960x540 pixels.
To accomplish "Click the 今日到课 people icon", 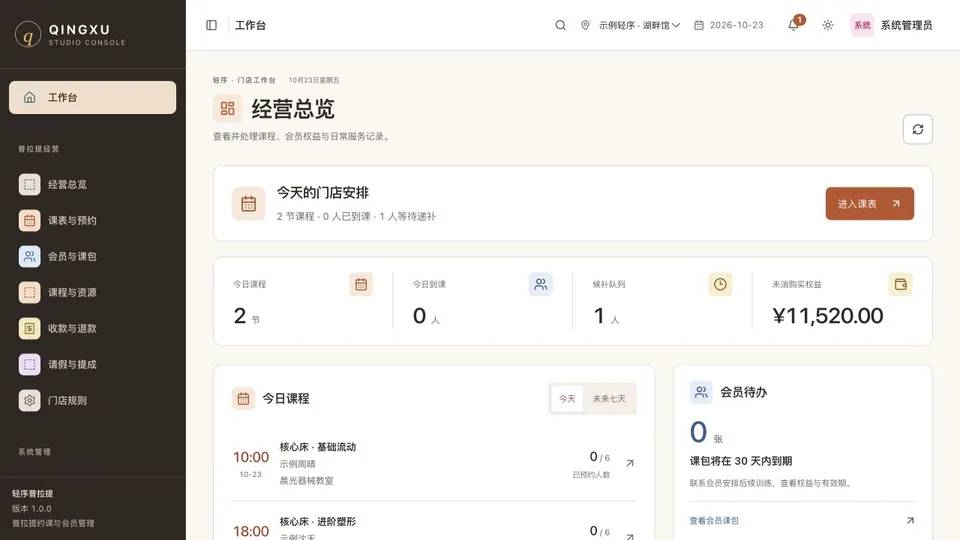I will tap(540, 284).
